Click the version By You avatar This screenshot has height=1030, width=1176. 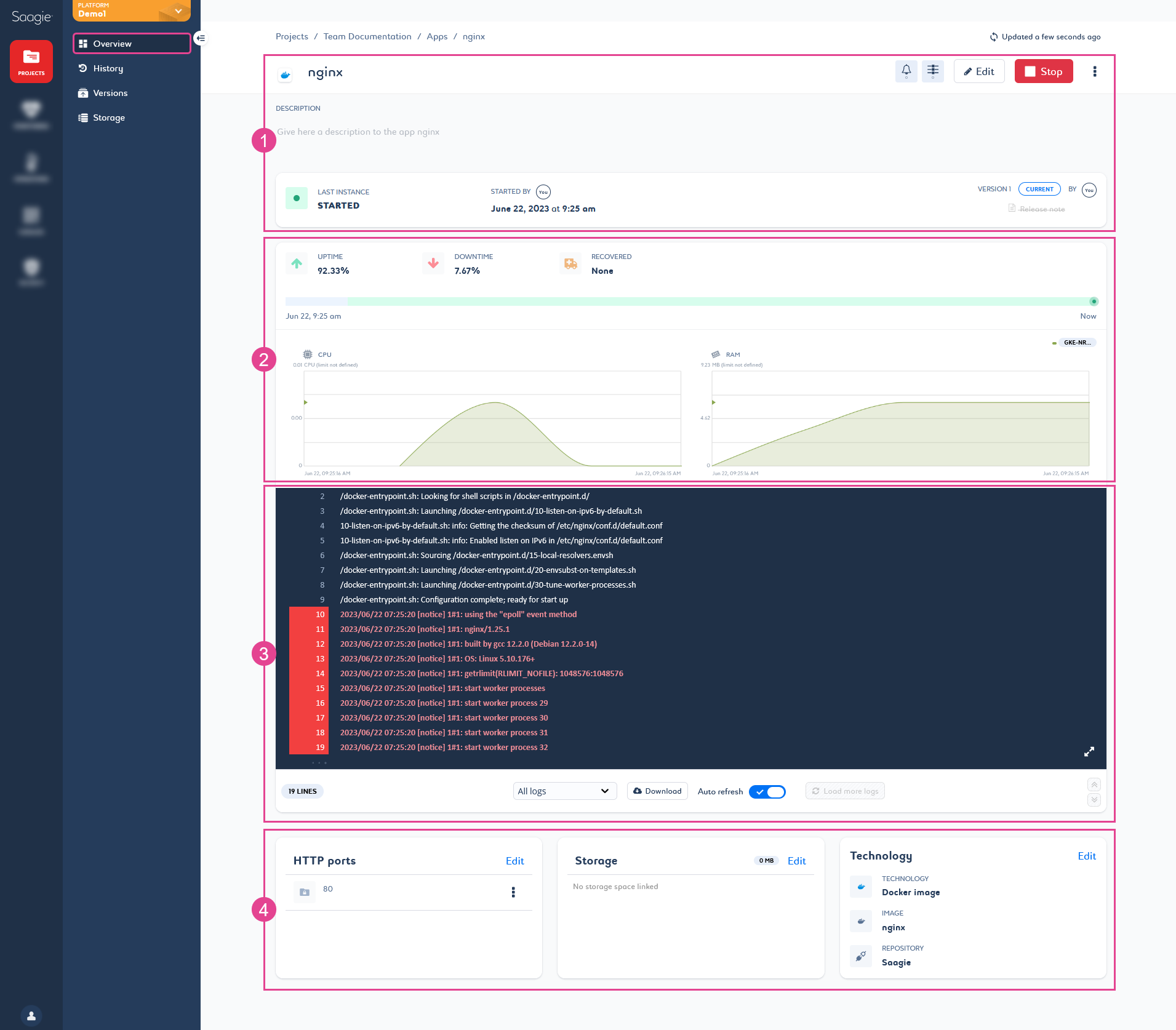(x=1089, y=190)
